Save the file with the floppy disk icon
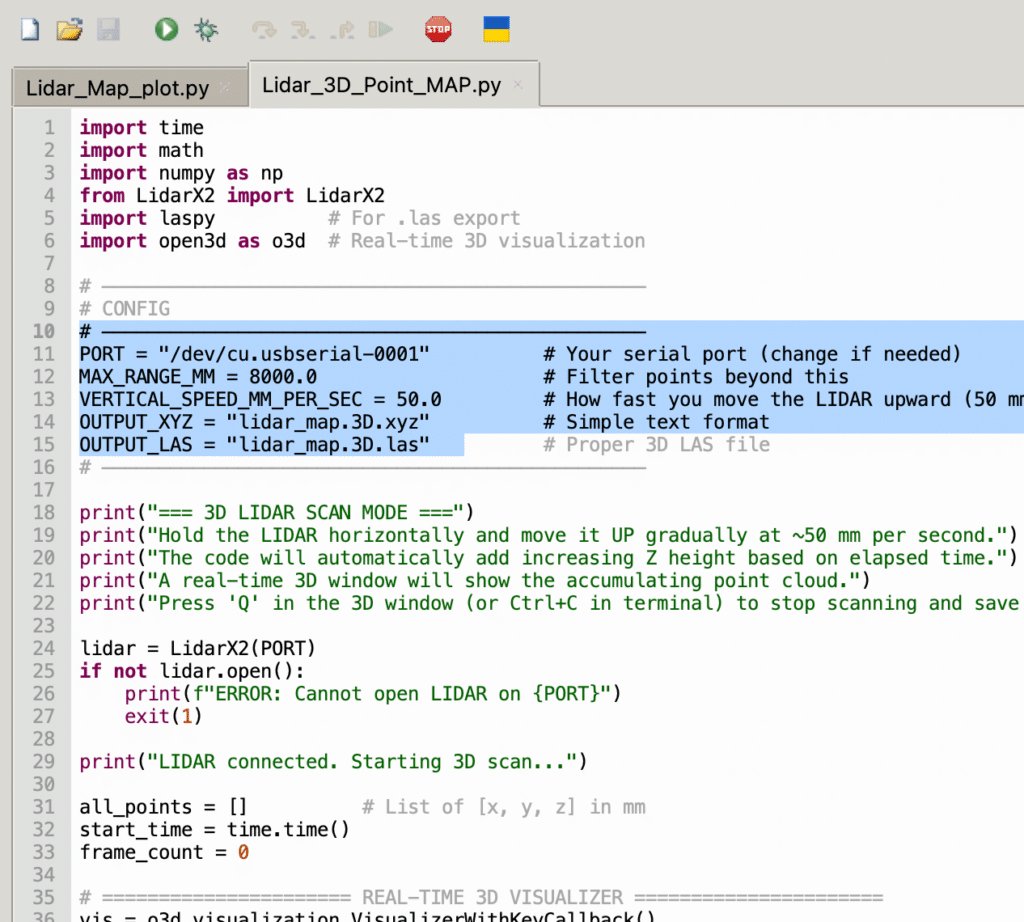The height and width of the screenshot is (922, 1024). coord(108,29)
